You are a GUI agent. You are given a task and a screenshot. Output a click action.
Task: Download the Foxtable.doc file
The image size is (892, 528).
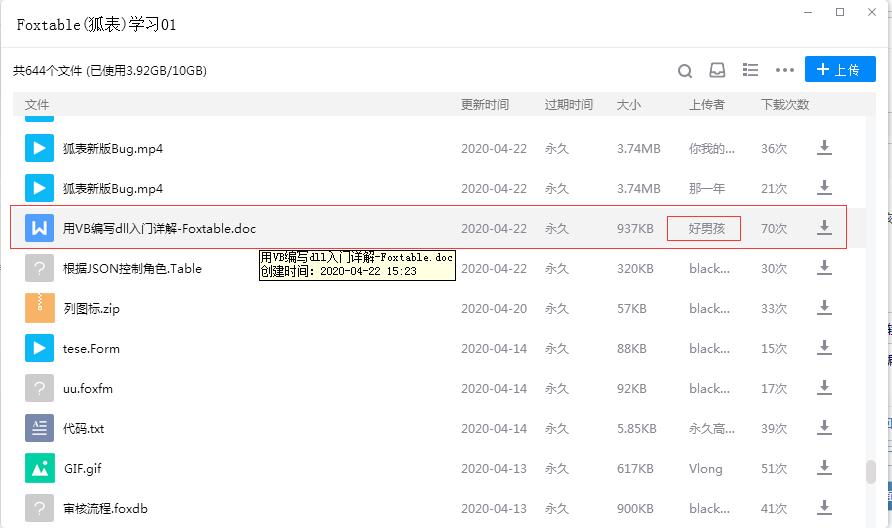825,228
